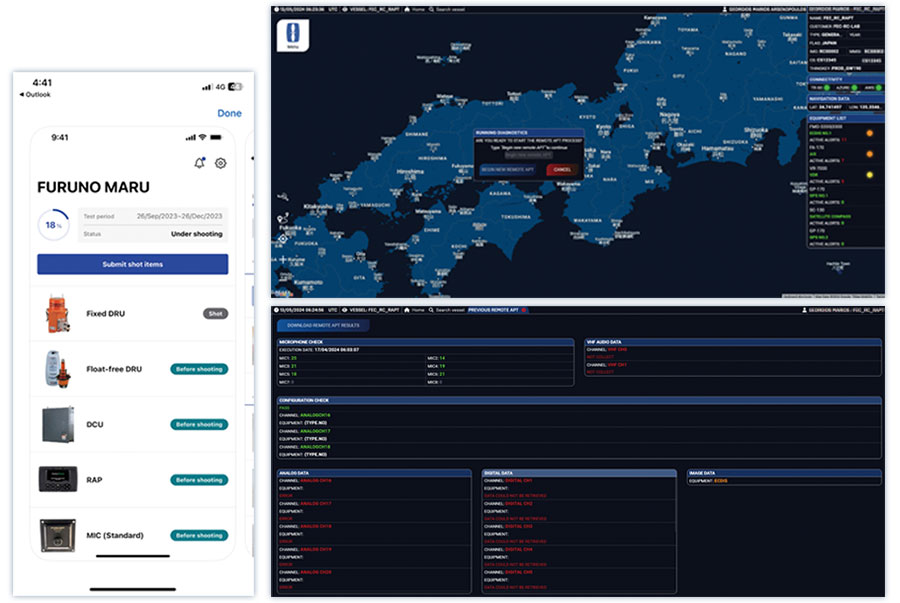
Task: Click the Begin New Remote APT button
Action: (x=507, y=170)
